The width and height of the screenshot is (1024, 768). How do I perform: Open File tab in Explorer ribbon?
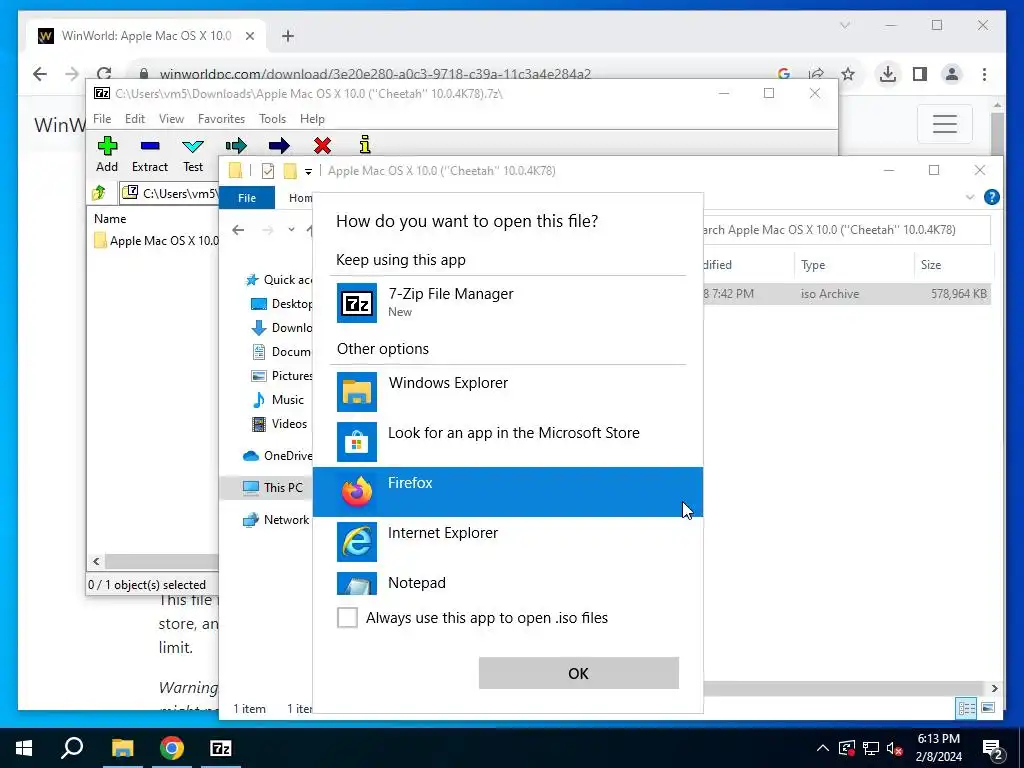pos(247,198)
